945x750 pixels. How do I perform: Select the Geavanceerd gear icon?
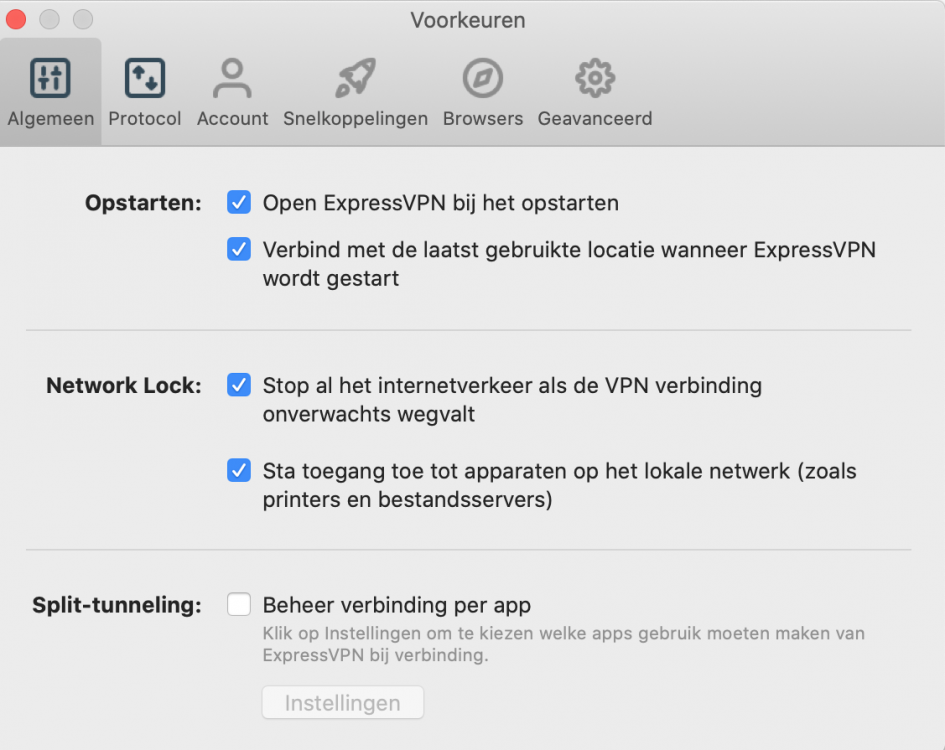[594, 77]
